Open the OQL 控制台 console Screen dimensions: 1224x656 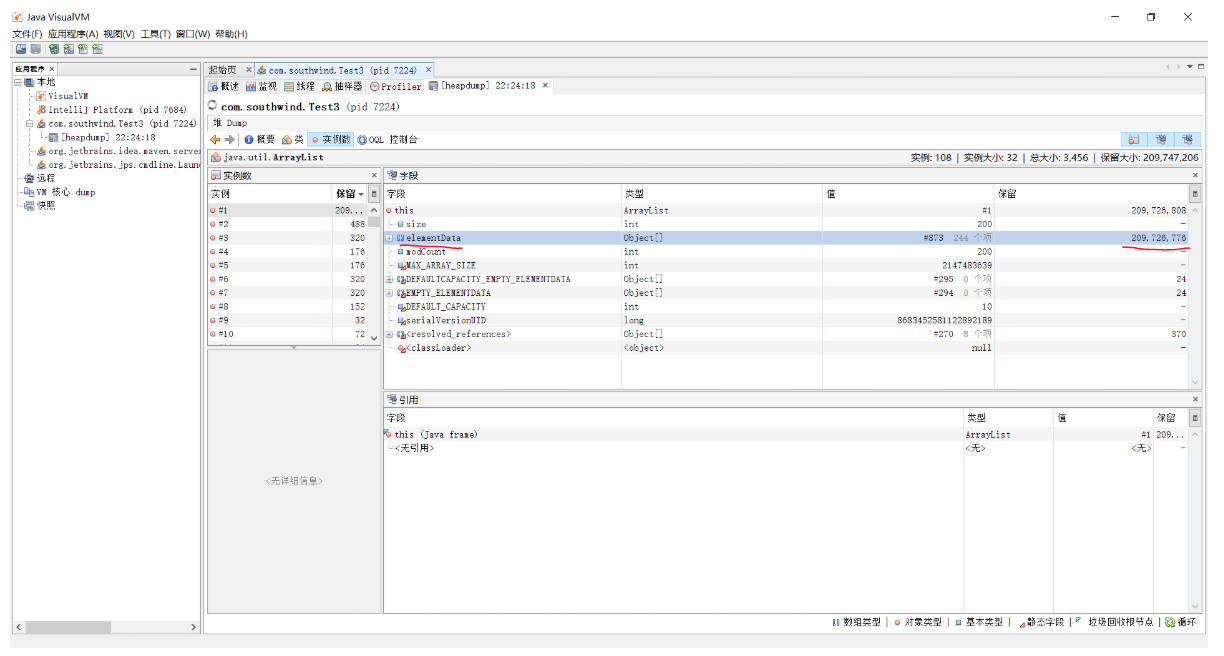[x=387, y=140]
